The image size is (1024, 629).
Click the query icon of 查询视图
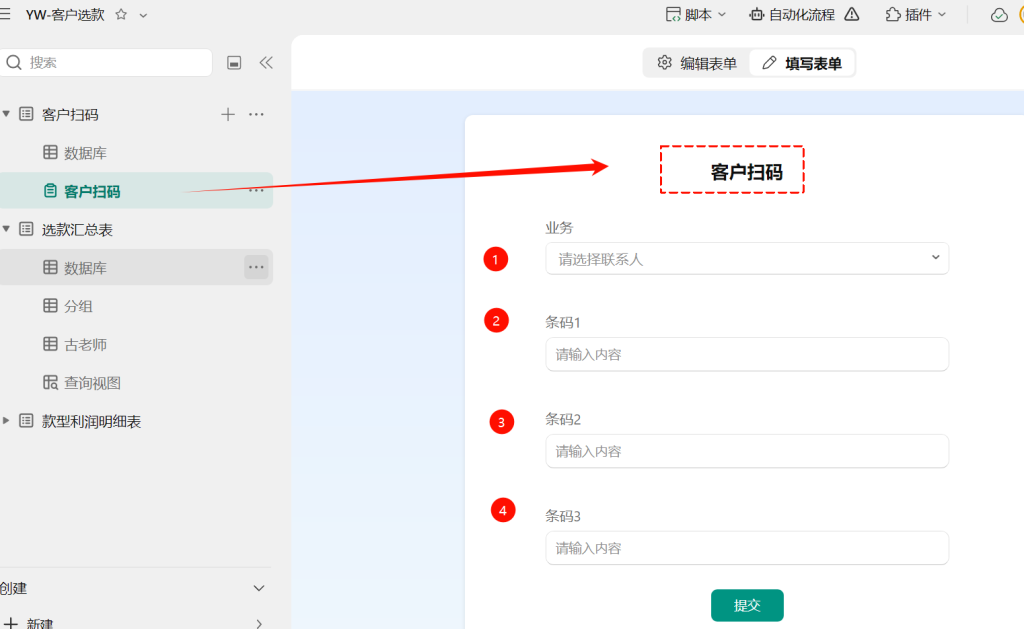pyautogui.click(x=50, y=382)
